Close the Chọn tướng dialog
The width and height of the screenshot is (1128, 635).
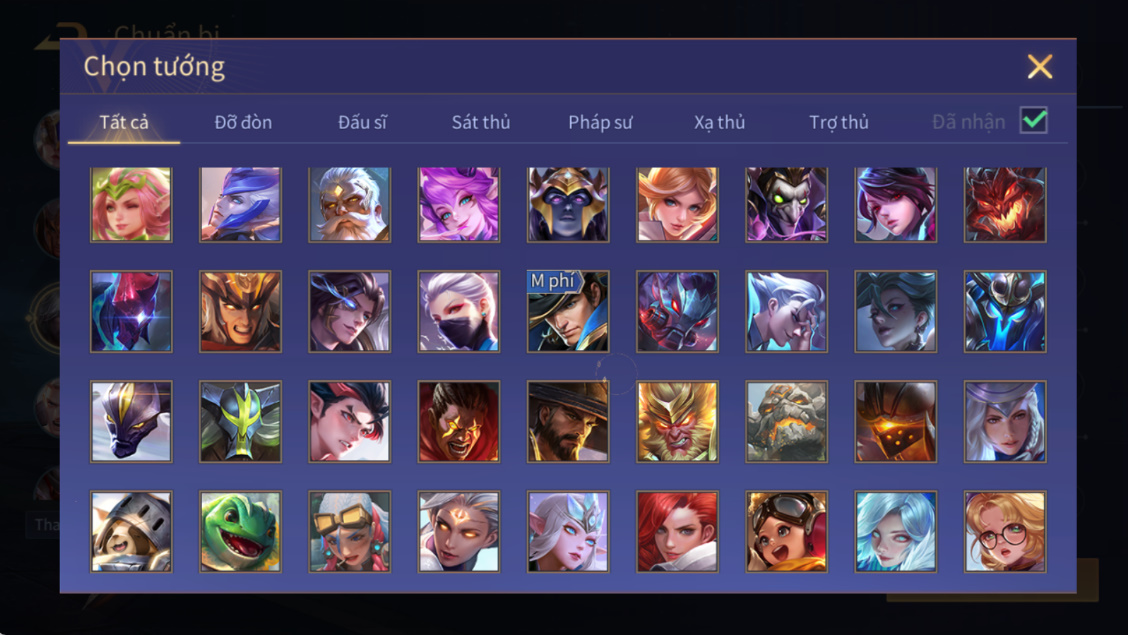[1040, 67]
